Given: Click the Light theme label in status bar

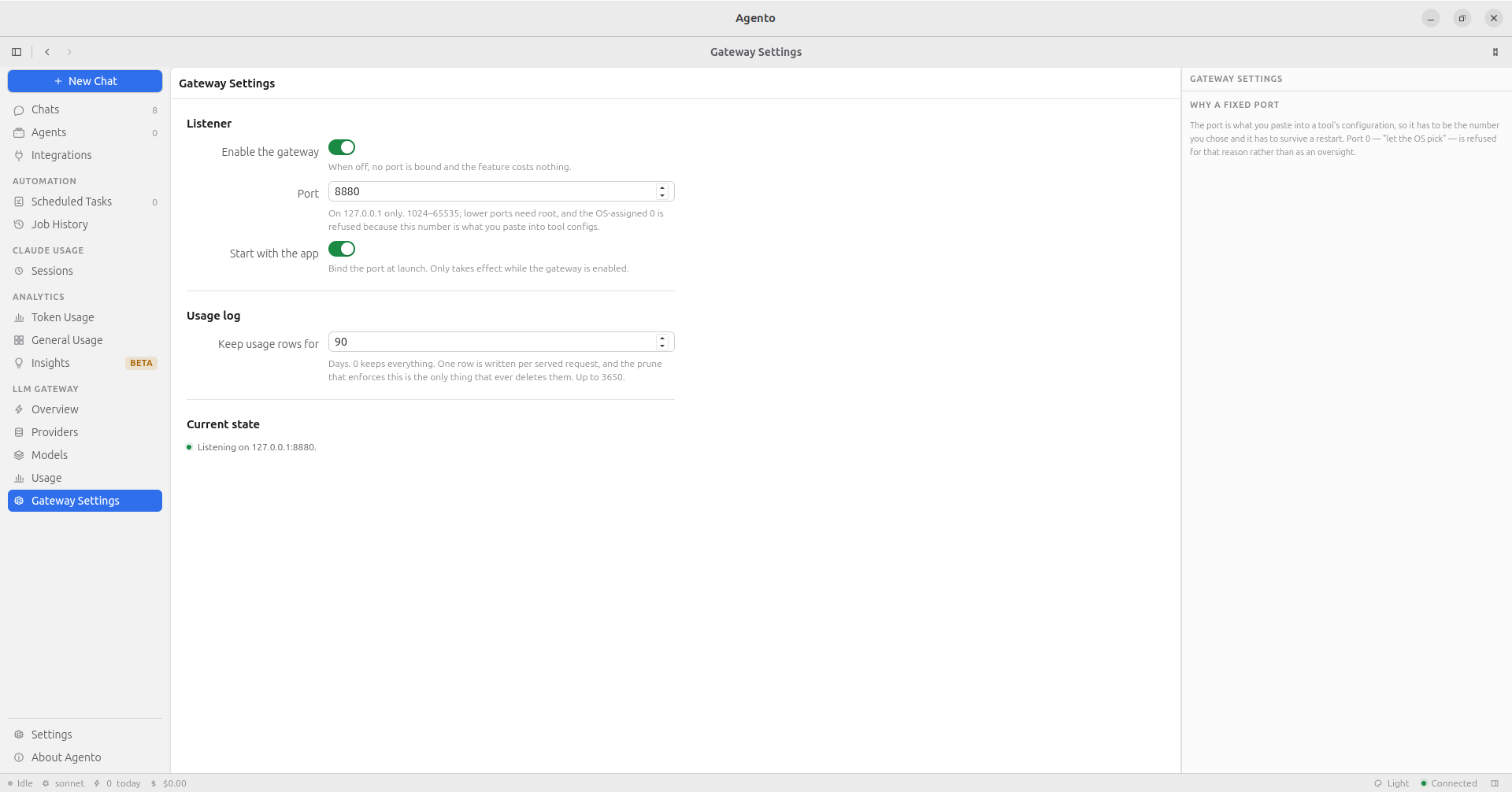Looking at the screenshot, I should point(1398,783).
